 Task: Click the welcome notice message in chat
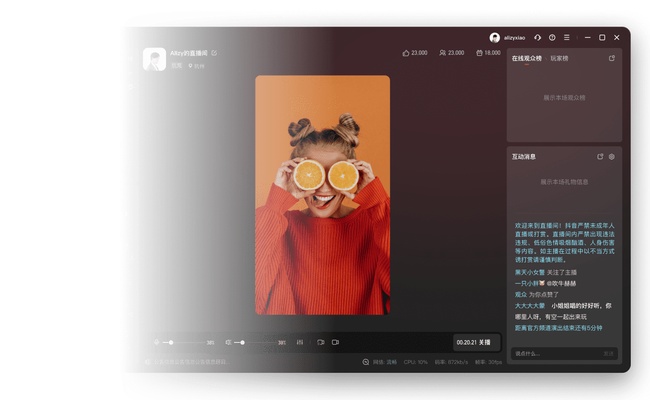click(x=565, y=242)
